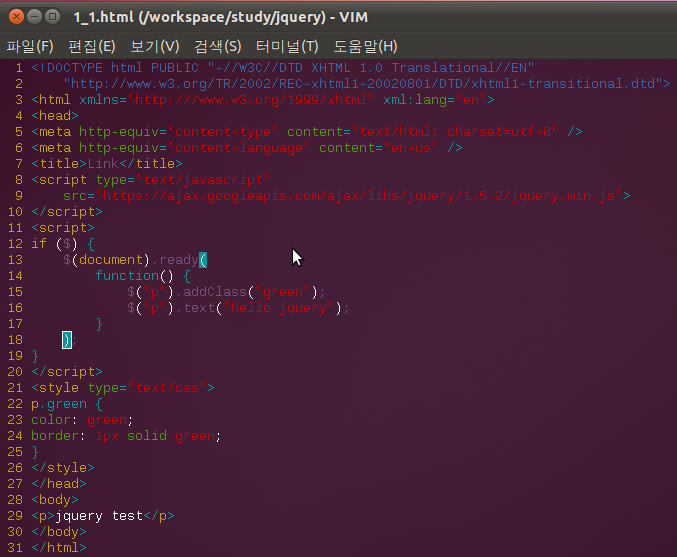This screenshot has width=677, height=557.
Task: Click 'text/javascript' type value
Action: 202,180
